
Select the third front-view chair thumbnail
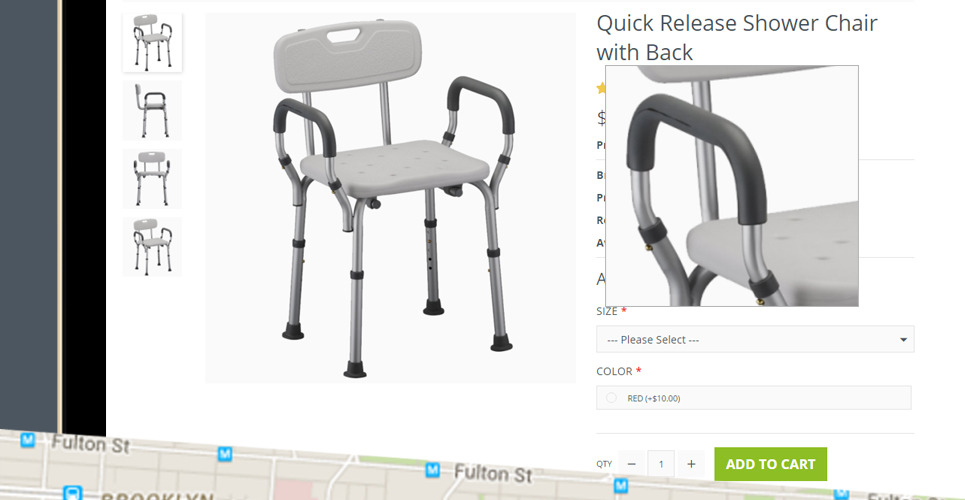152,179
